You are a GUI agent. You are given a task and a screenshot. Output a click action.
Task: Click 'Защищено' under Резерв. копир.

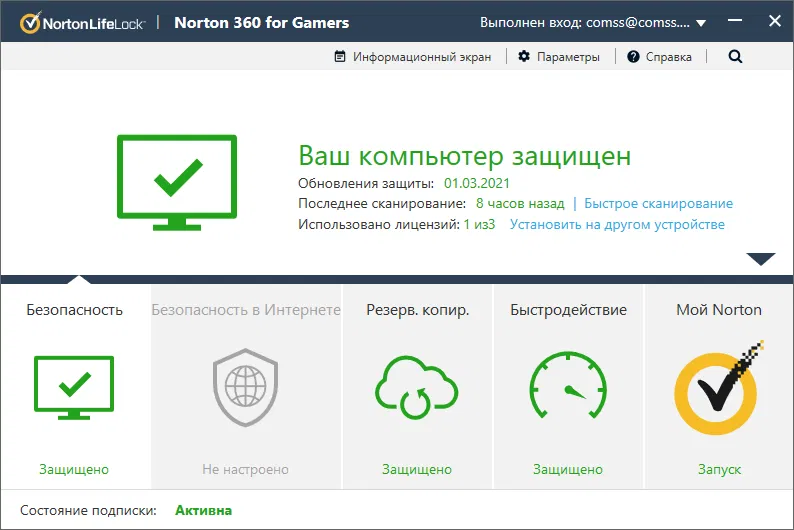click(x=417, y=469)
